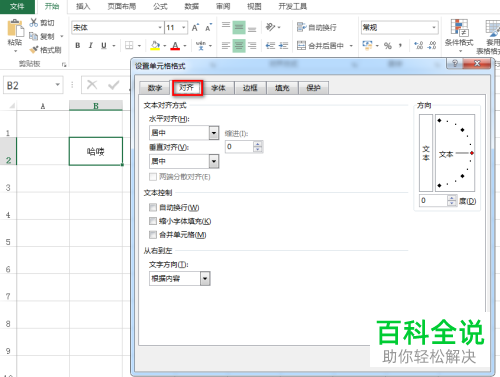The image size is (500, 377).
Task: Click the degrees input field
Action: (x=433, y=201)
